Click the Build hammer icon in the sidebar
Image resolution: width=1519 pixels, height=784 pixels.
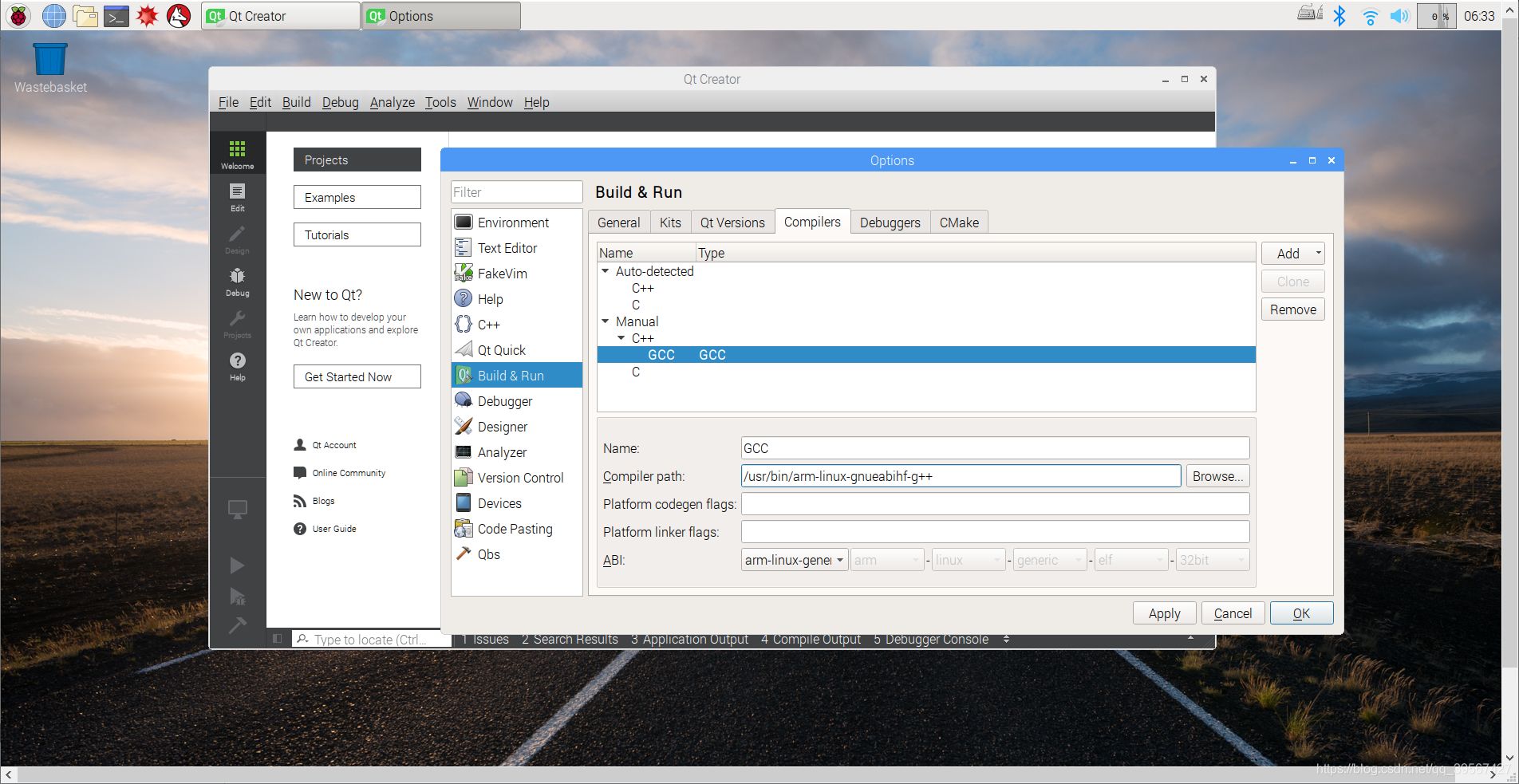(x=237, y=624)
